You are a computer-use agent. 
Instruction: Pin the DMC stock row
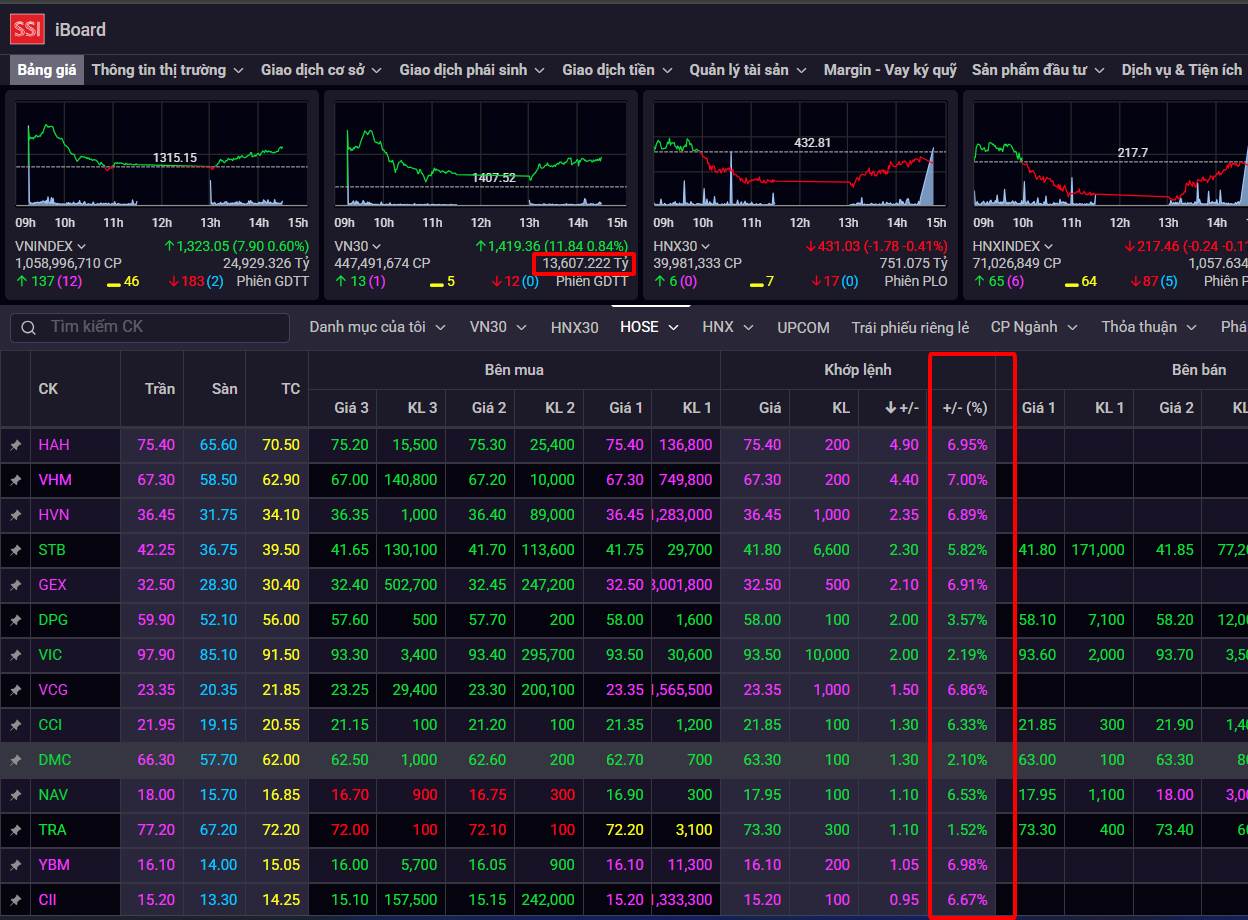tap(15, 760)
